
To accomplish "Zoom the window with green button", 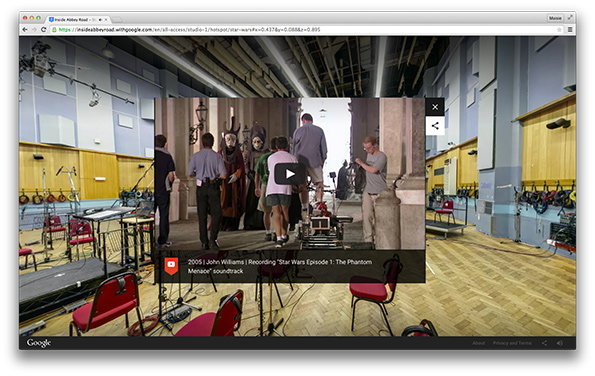I will click(x=38, y=18).
